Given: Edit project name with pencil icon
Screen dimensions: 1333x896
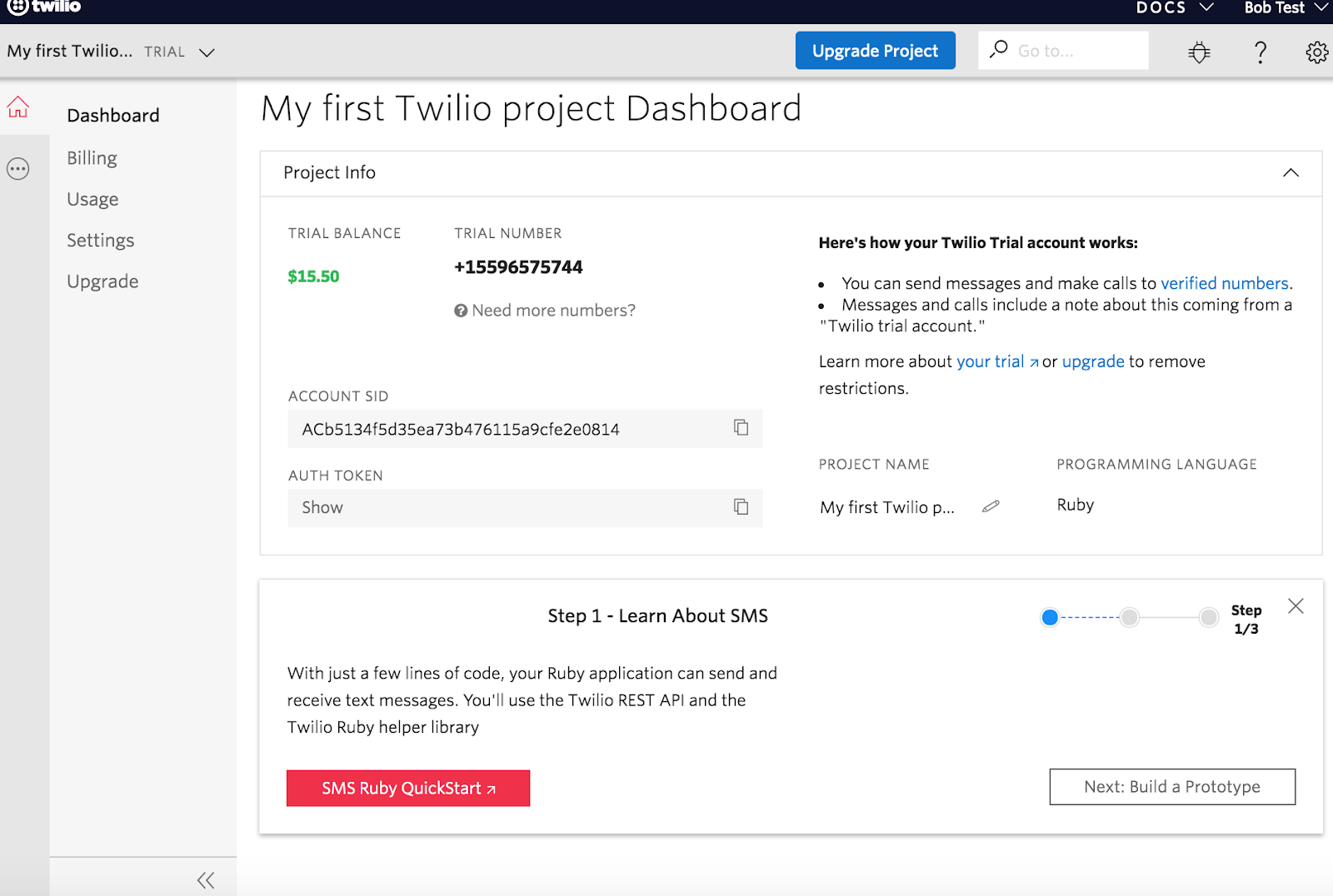Looking at the screenshot, I should pos(991,506).
